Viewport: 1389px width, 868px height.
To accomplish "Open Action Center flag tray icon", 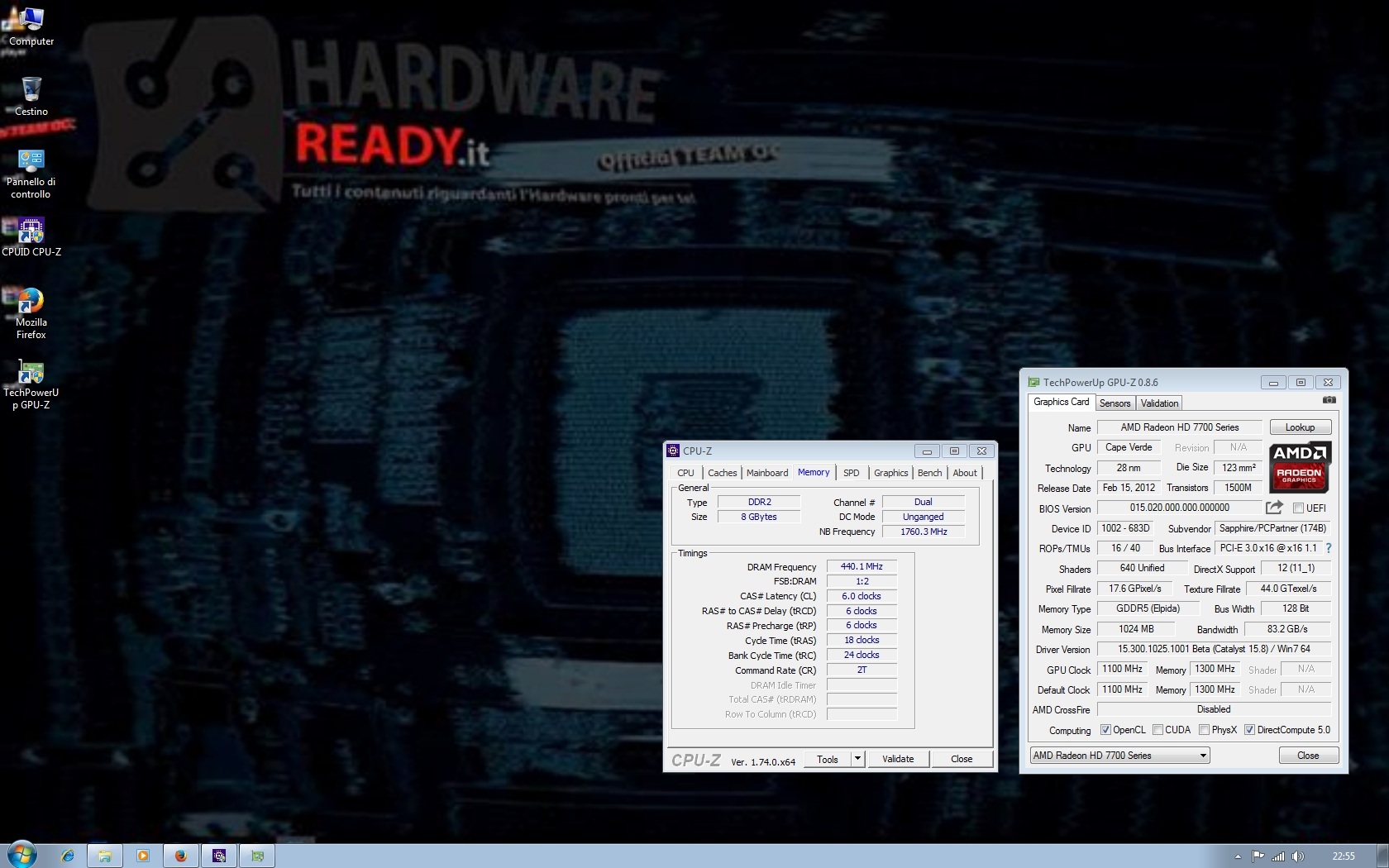I will pos(1258,856).
